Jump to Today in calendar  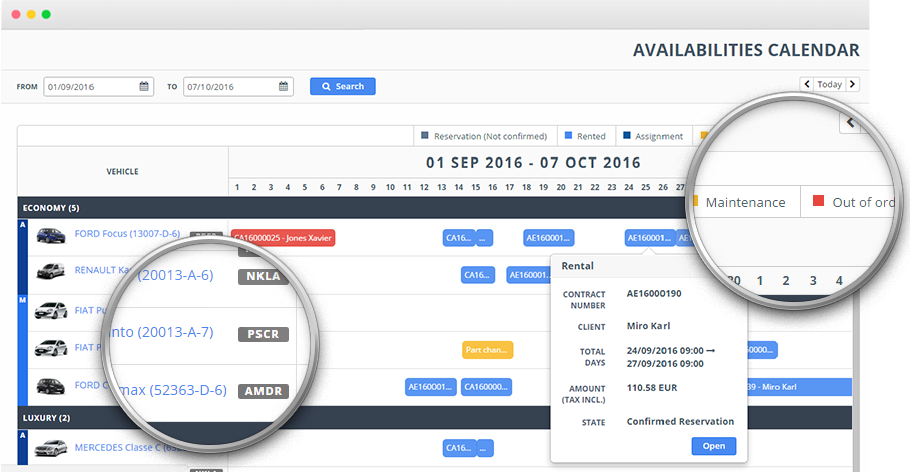(829, 84)
